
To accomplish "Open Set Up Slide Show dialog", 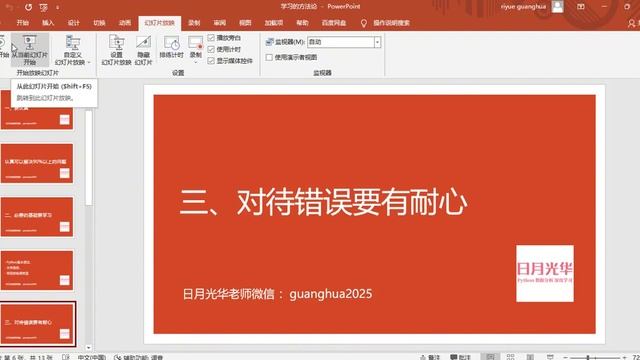I will pos(116,50).
